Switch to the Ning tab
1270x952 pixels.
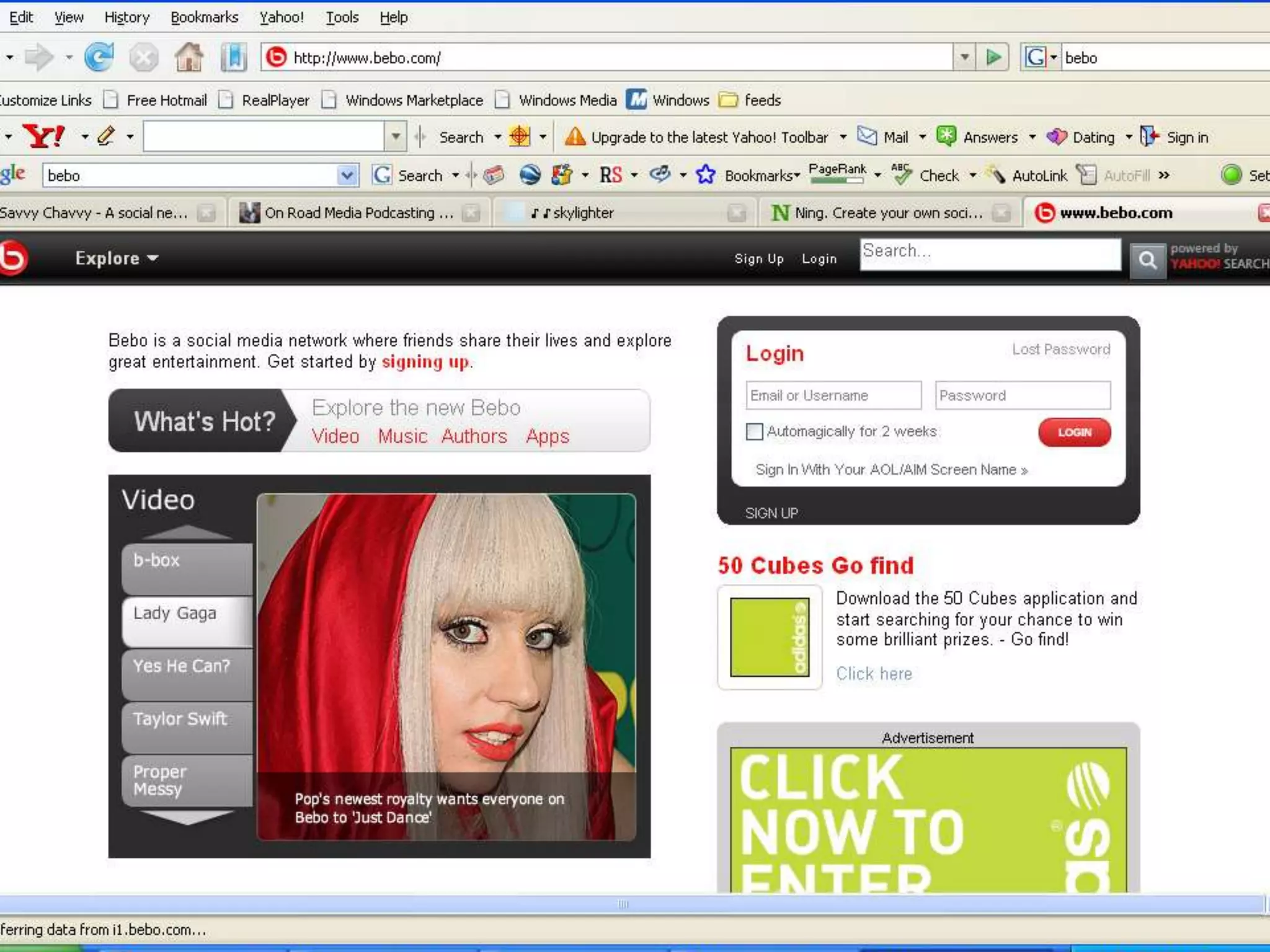point(881,213)
